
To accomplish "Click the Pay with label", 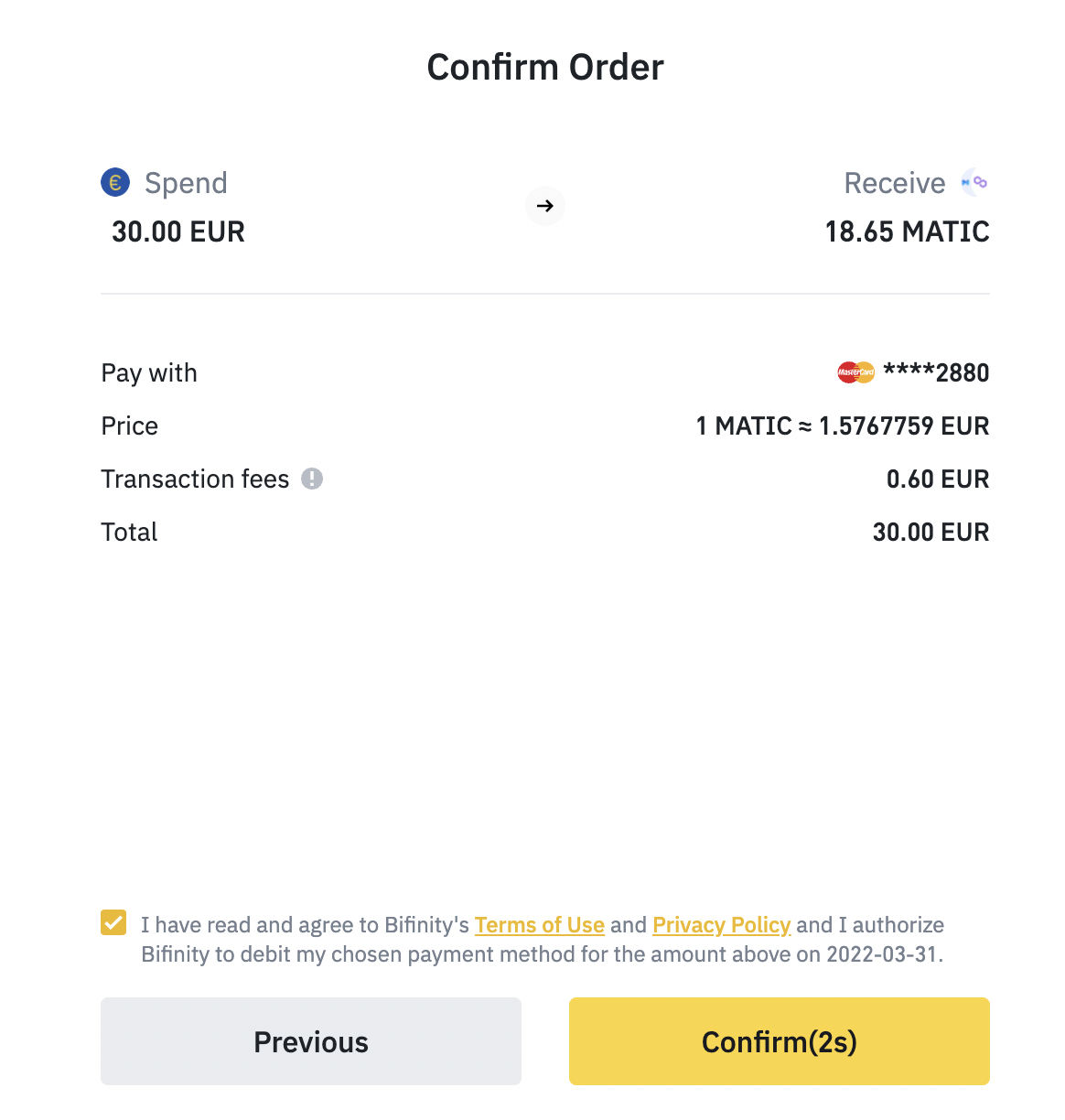I will [x=149, y=372].
